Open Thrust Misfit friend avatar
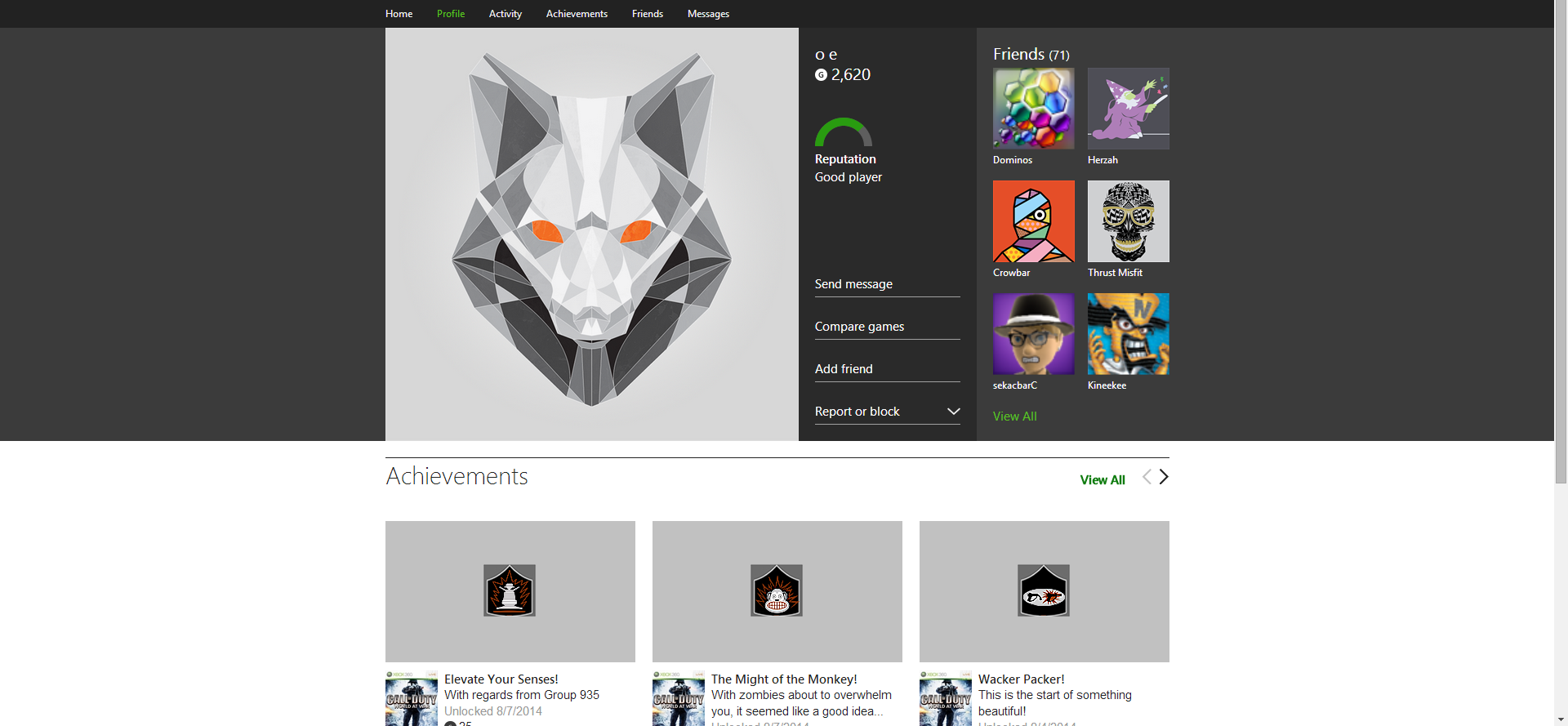Image resolution: width=1568 pixels, height=726 pixels. (1129, 221)
